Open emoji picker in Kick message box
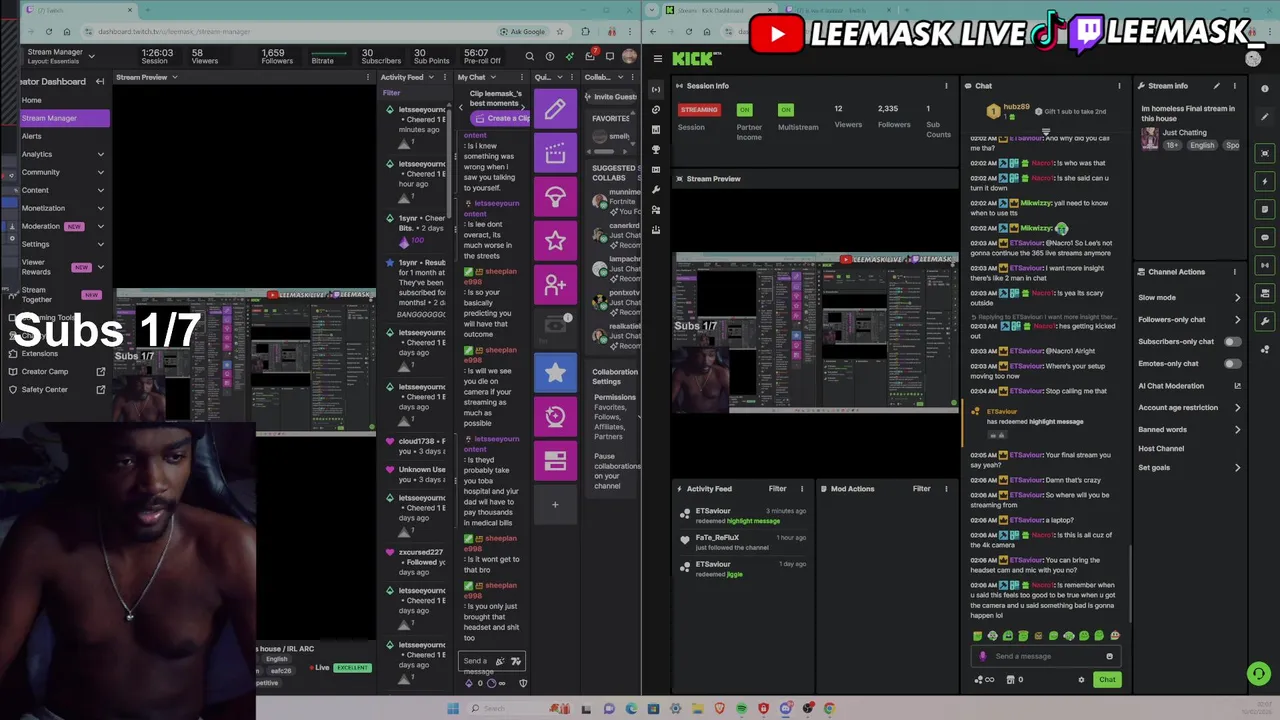The image size is (1280, 720). tap(1109, 656)
